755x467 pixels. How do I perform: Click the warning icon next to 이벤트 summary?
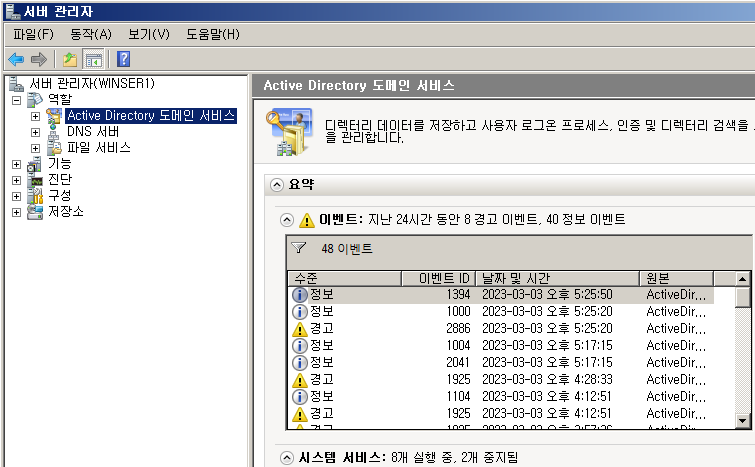[307, 220]
